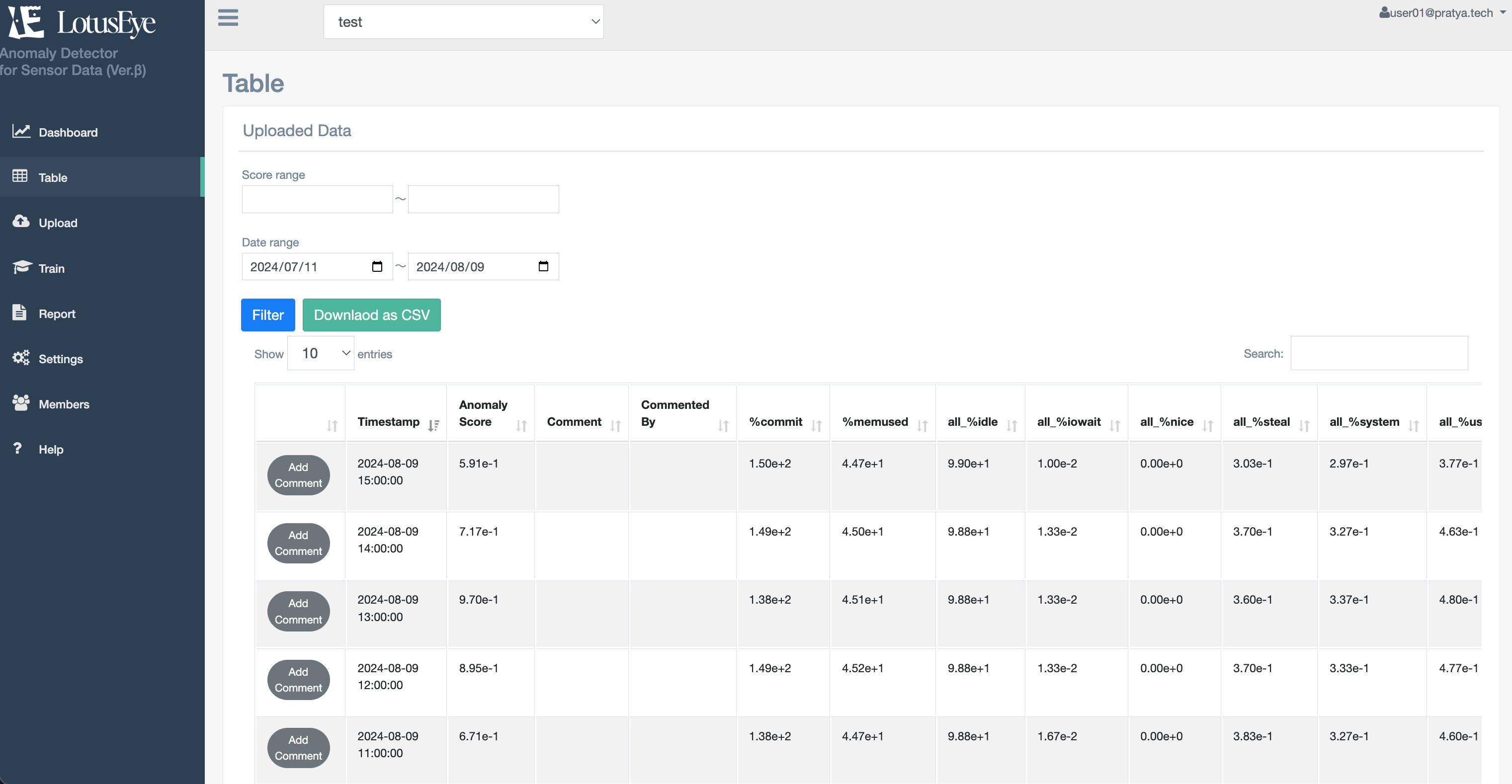Screen dimensions: 1512x784
Task: Click the hamburger menu icon
Action: (x=228, y=17)
